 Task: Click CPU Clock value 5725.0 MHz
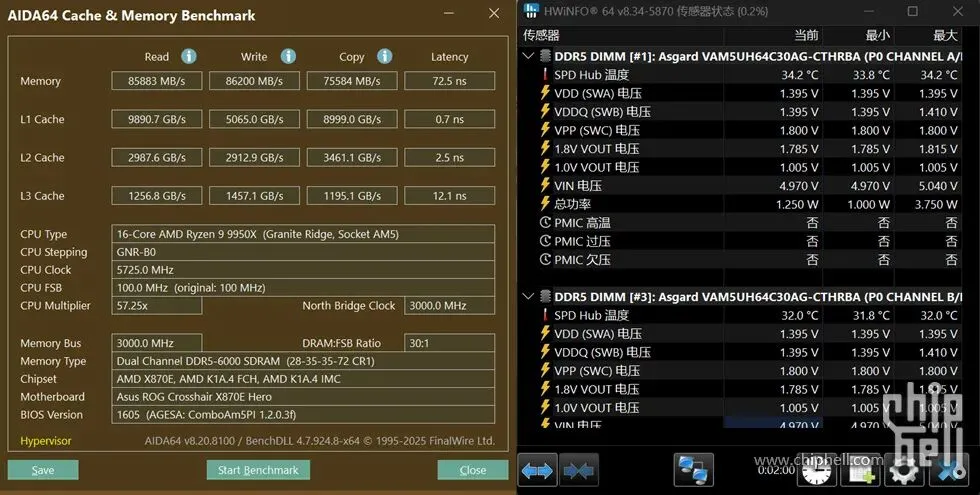coord(303,270)
